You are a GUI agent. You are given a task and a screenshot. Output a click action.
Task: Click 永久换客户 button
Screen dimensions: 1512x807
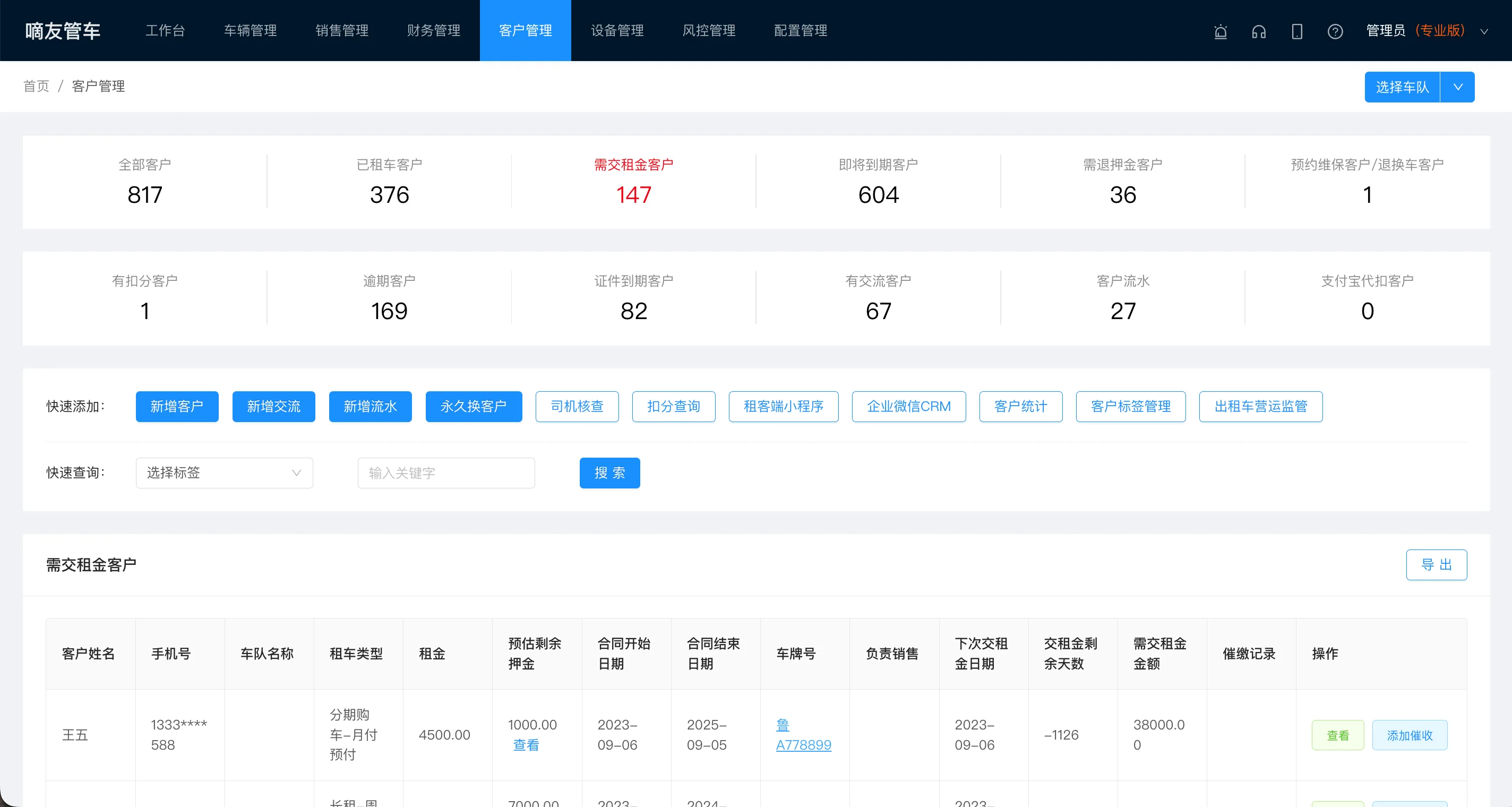(474, 406)
